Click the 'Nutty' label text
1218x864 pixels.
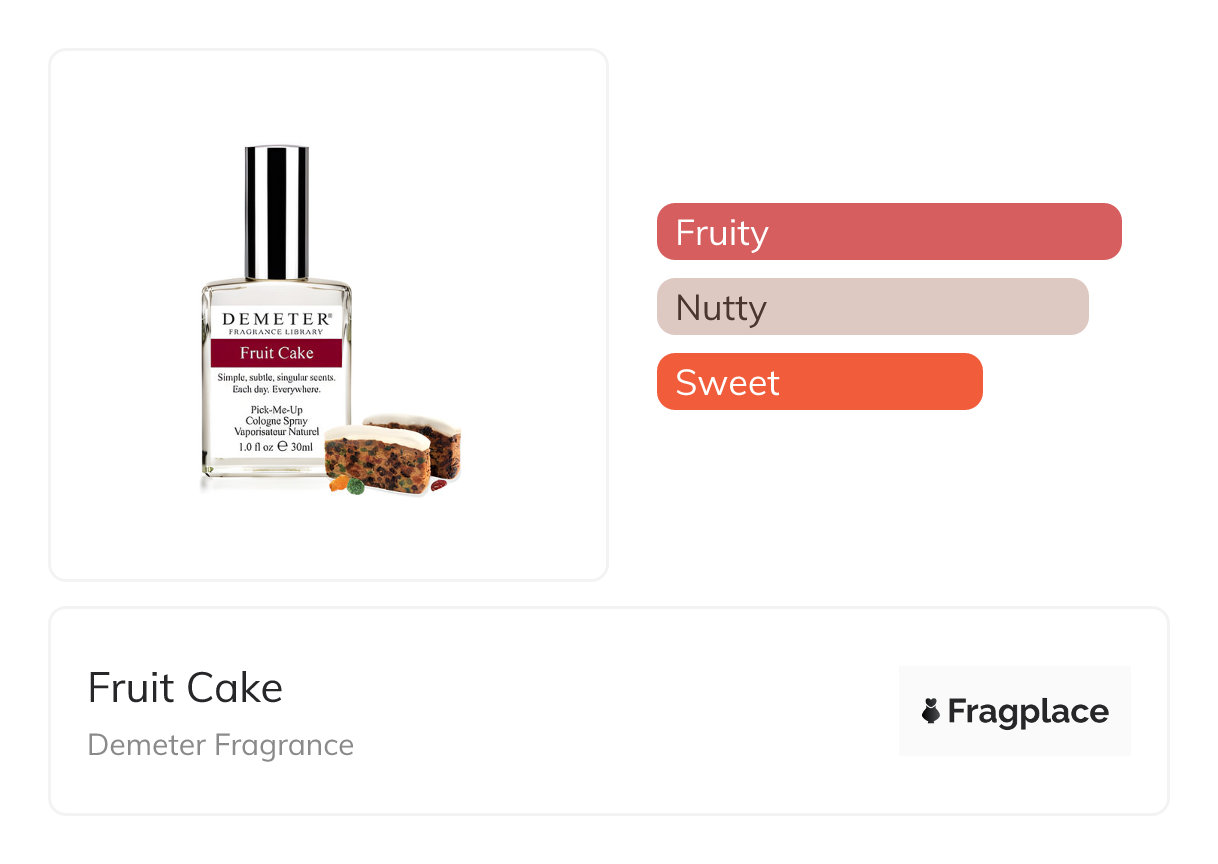[721, 307]
